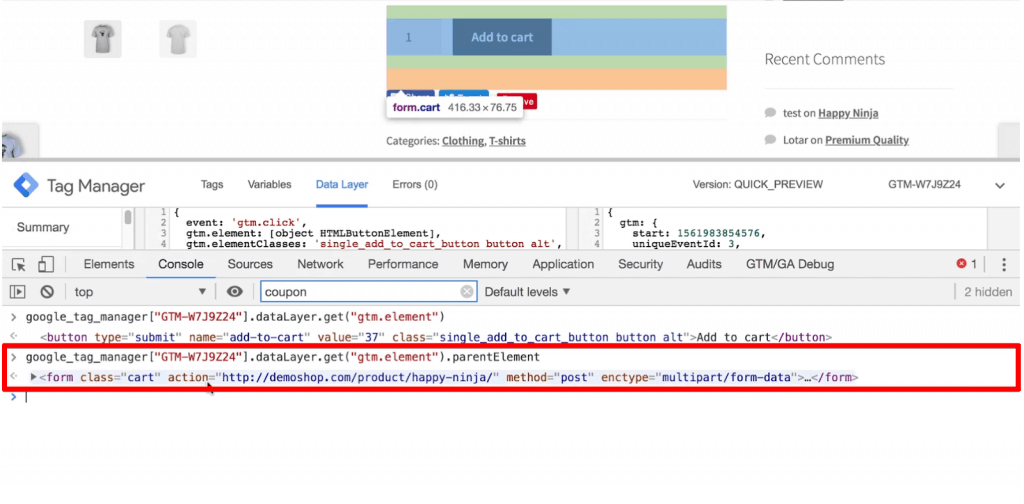1024x504 pixels.
Task: Select the light gray t-shirt thumbnail
Action: pyautogui.click(x=178, y=39)
